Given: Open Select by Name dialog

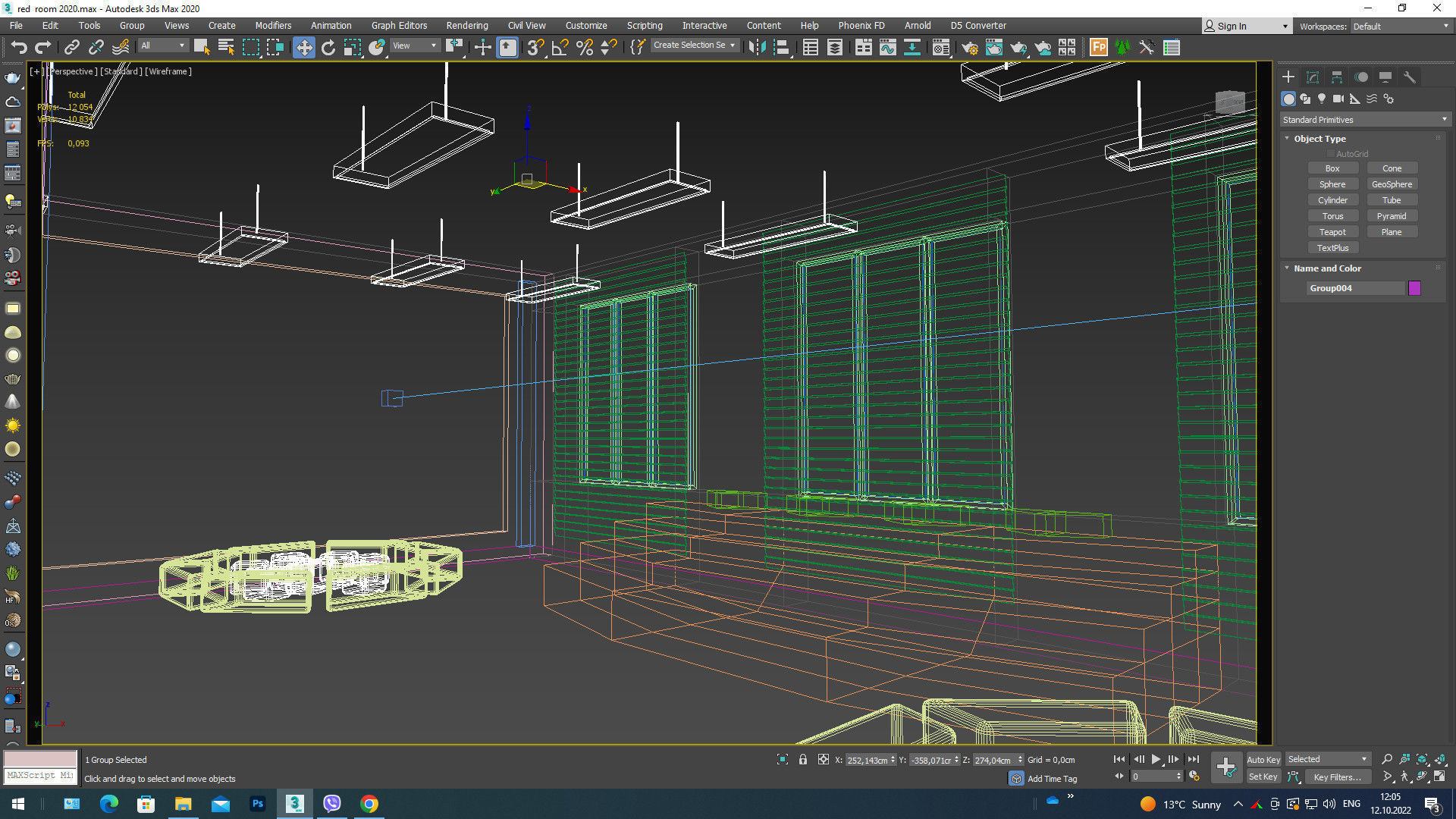Looking at the screenshot, I should click(227, 47).
